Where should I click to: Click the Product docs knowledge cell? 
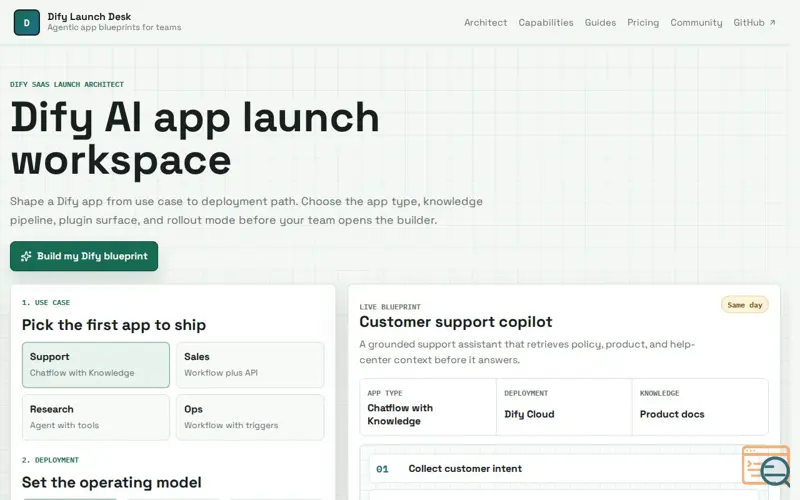click(700, 407)
